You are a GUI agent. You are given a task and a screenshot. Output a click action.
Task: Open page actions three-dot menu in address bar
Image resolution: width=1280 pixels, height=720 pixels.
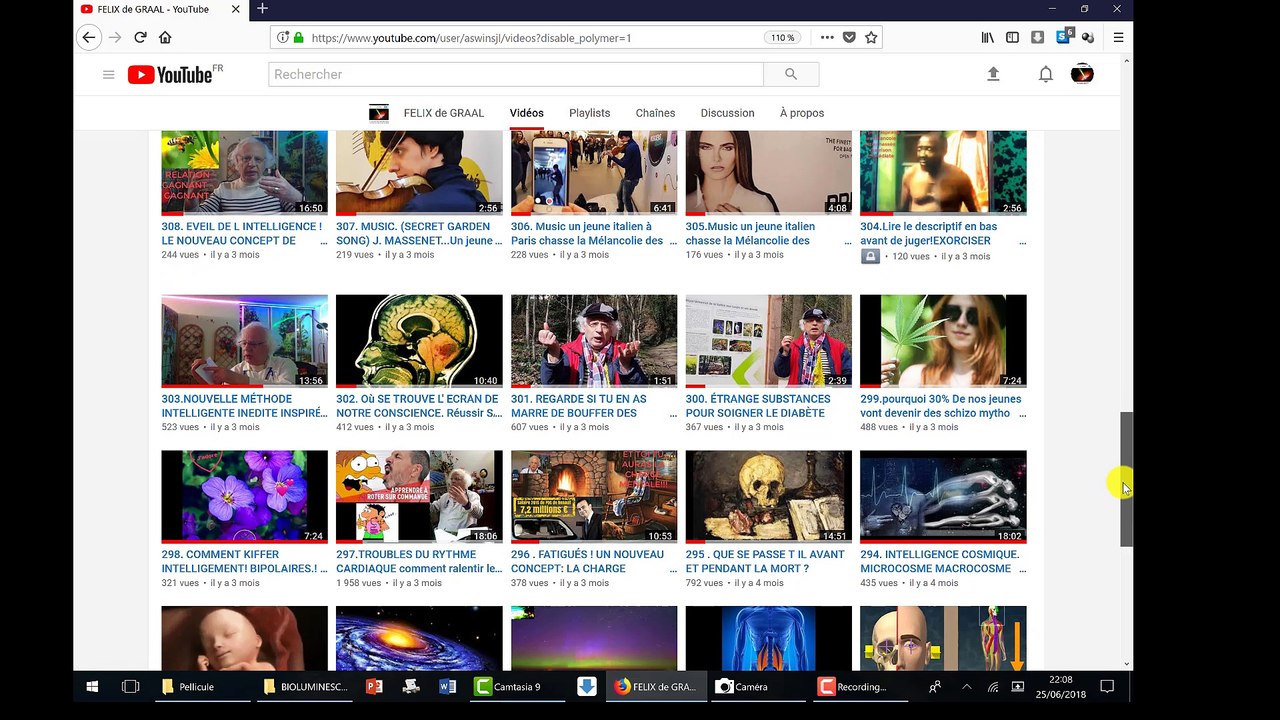tap(827, 38)
